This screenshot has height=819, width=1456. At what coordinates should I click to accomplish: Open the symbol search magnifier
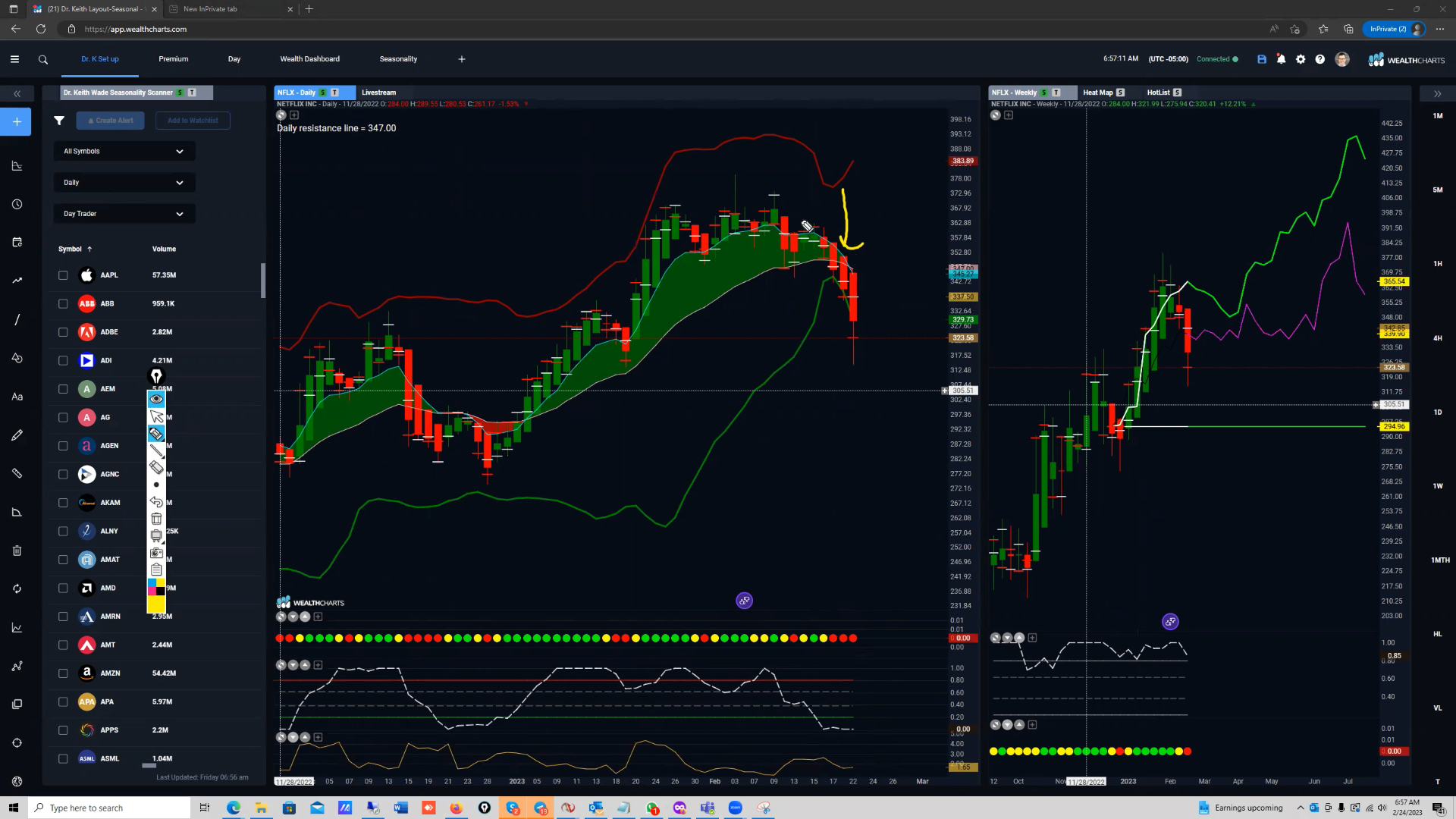(43, 60)
